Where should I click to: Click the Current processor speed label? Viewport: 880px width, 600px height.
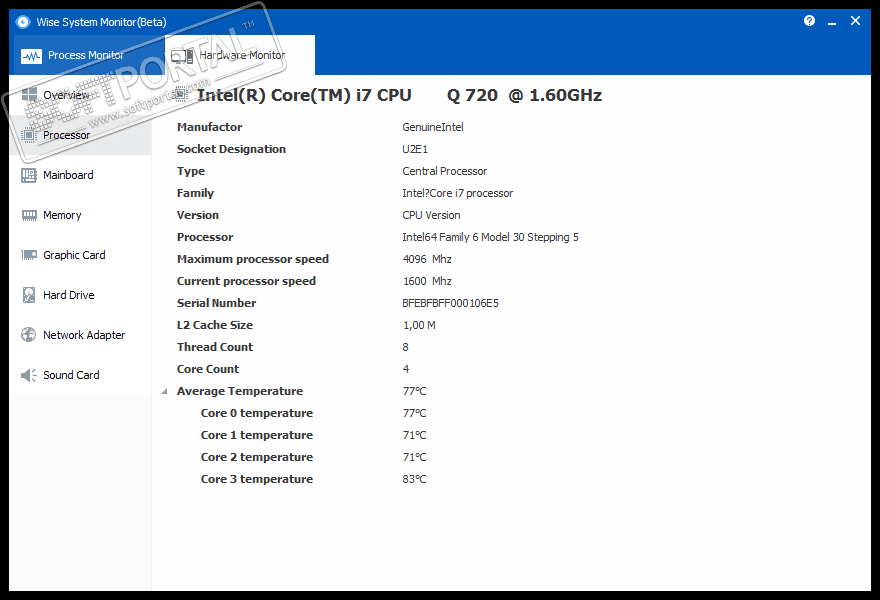pyautogui.click(x=246, y=281)
